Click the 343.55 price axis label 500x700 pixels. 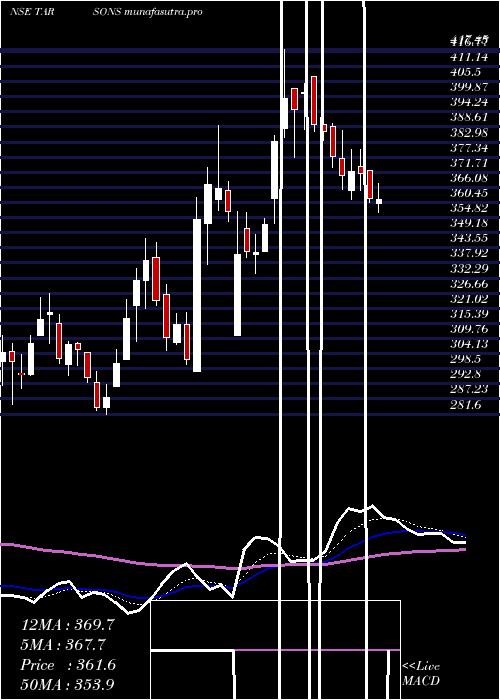click(469, 238)
